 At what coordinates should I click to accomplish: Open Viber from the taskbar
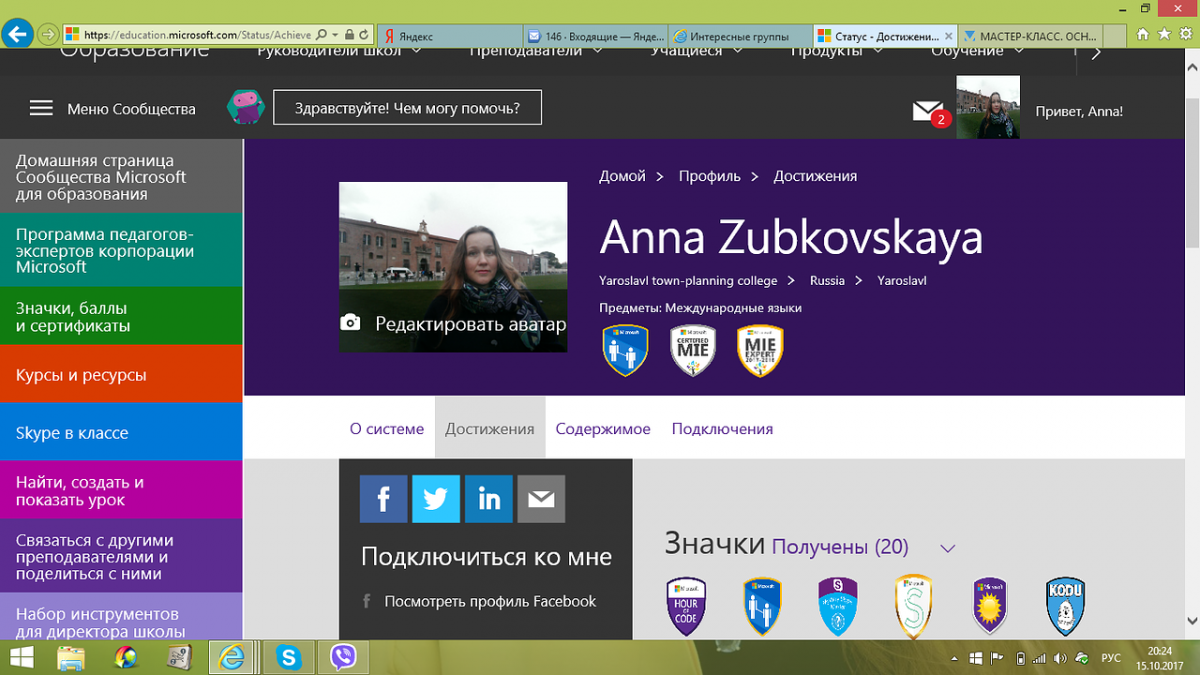click(x=344, y=657)
